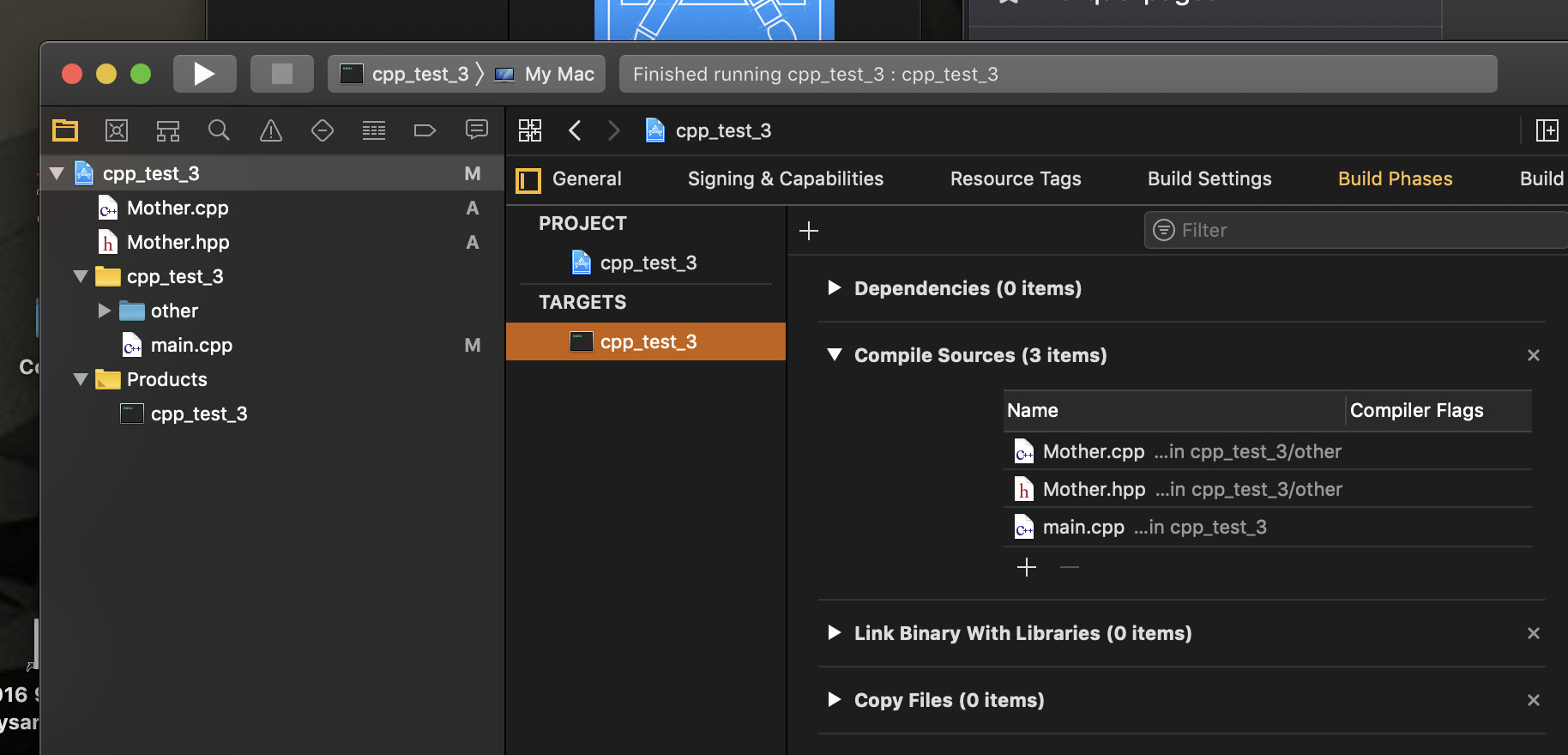Click the Name column header
Viewport: 1568px width, 755px height.
coord(1174,410)
